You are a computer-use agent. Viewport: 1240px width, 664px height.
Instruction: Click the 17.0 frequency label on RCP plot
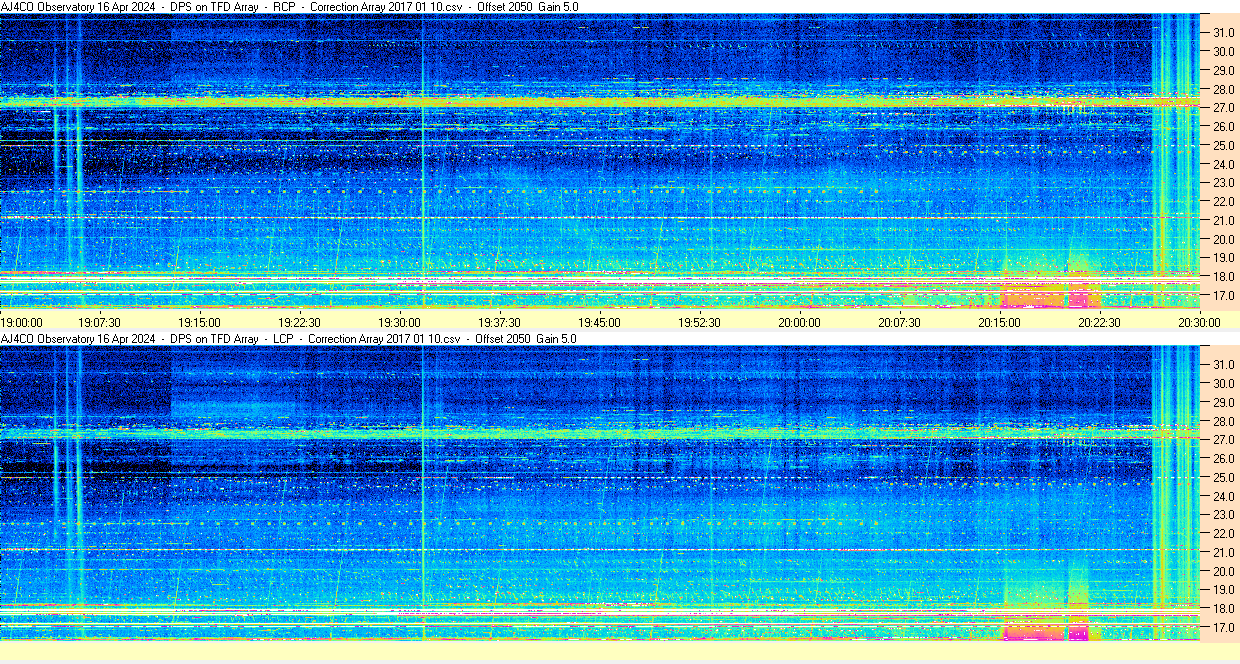coord(1224,296)
